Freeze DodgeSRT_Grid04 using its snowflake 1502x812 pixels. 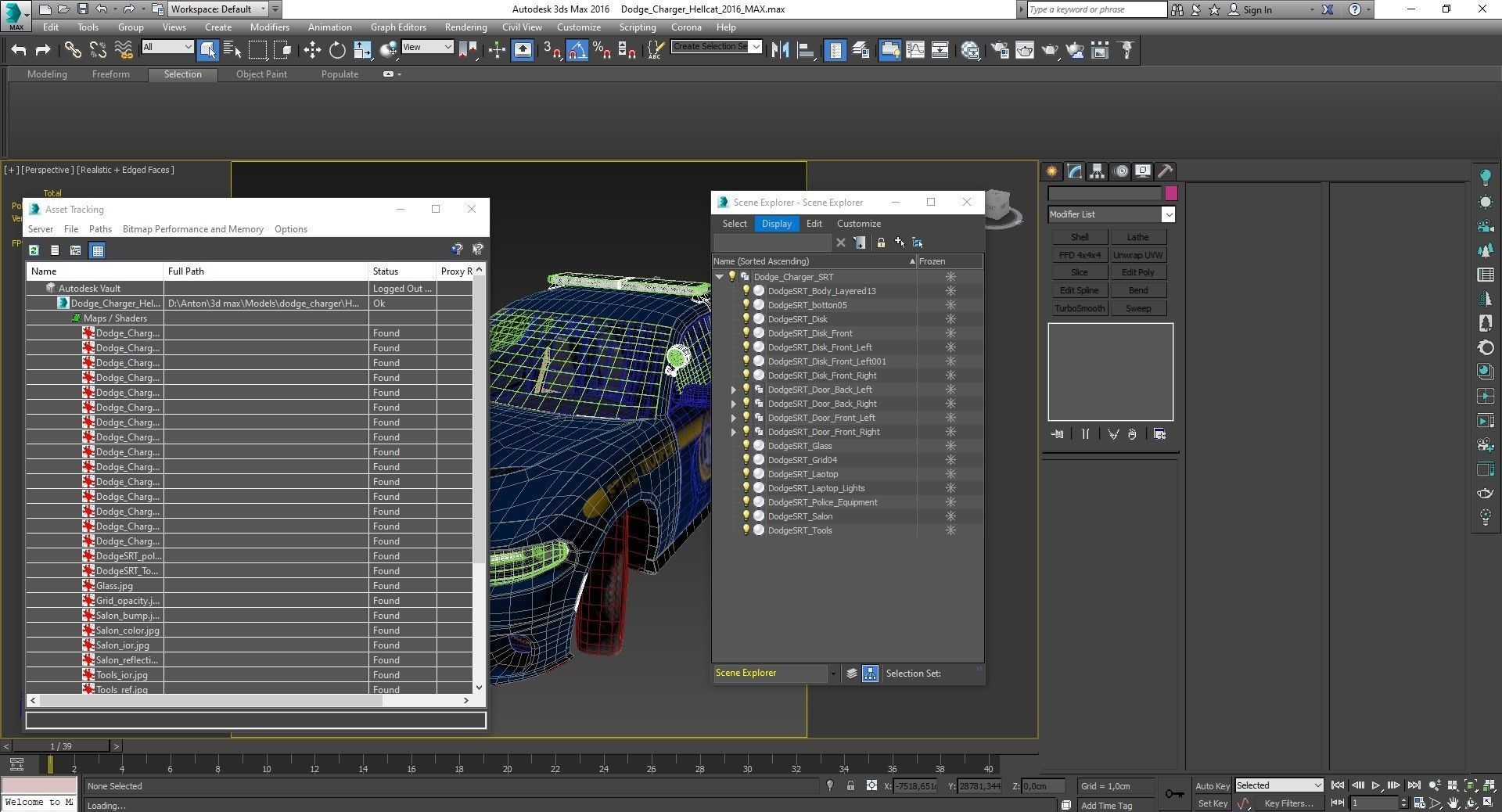tap(950, 460)
